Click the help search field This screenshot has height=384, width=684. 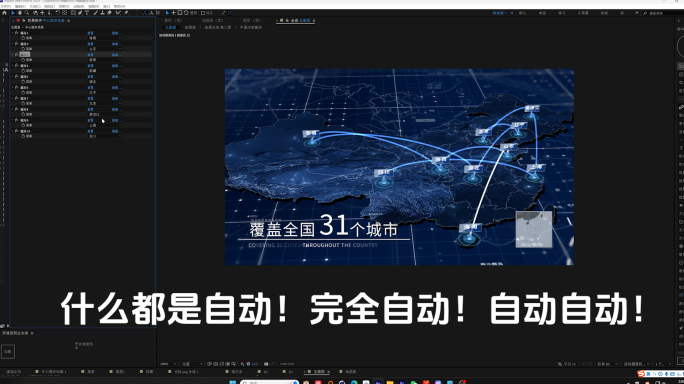(x=661, y=13)
